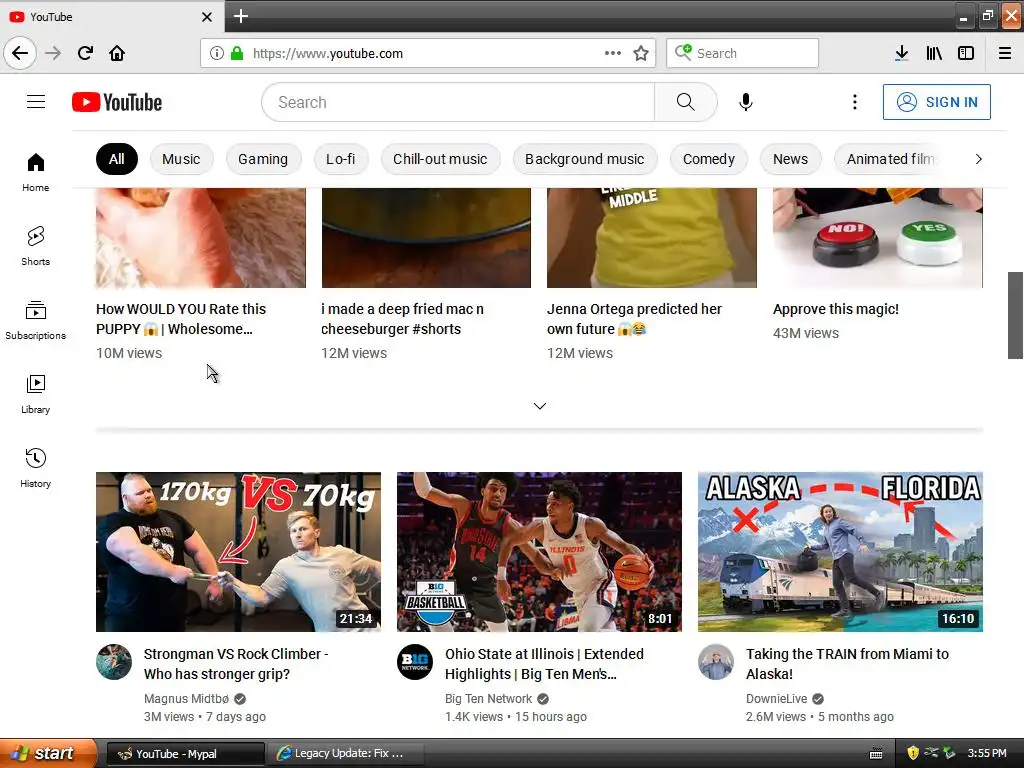Select the All filter chip

(117, 159)
